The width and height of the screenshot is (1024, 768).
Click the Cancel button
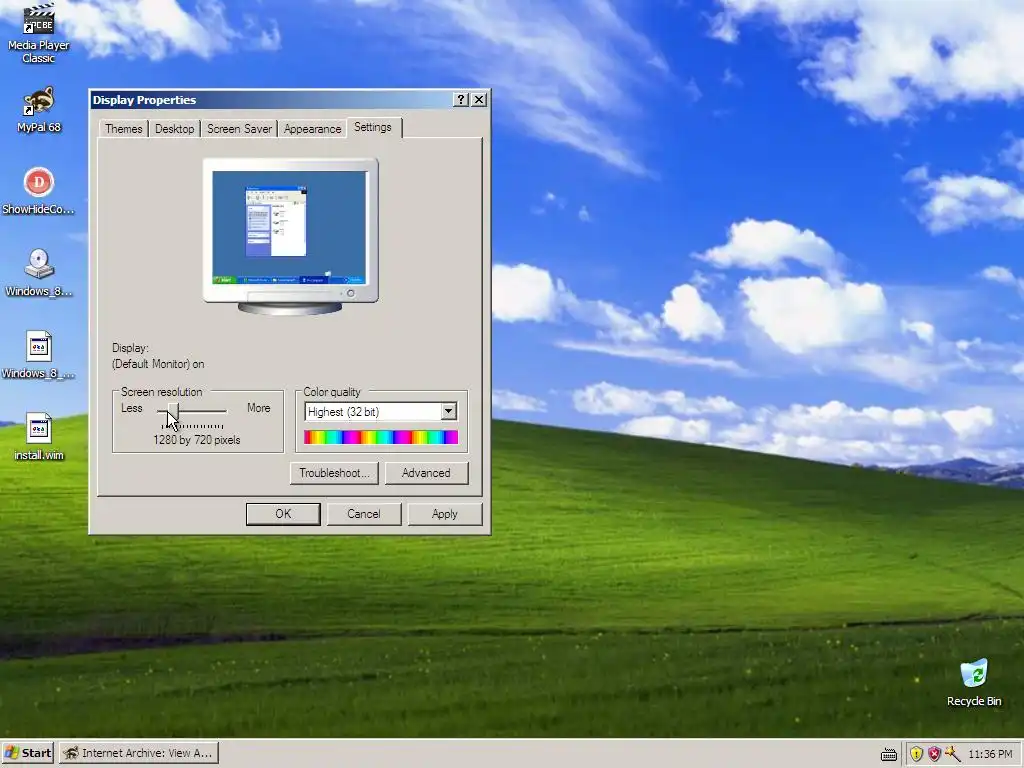[x=364, y=514]
